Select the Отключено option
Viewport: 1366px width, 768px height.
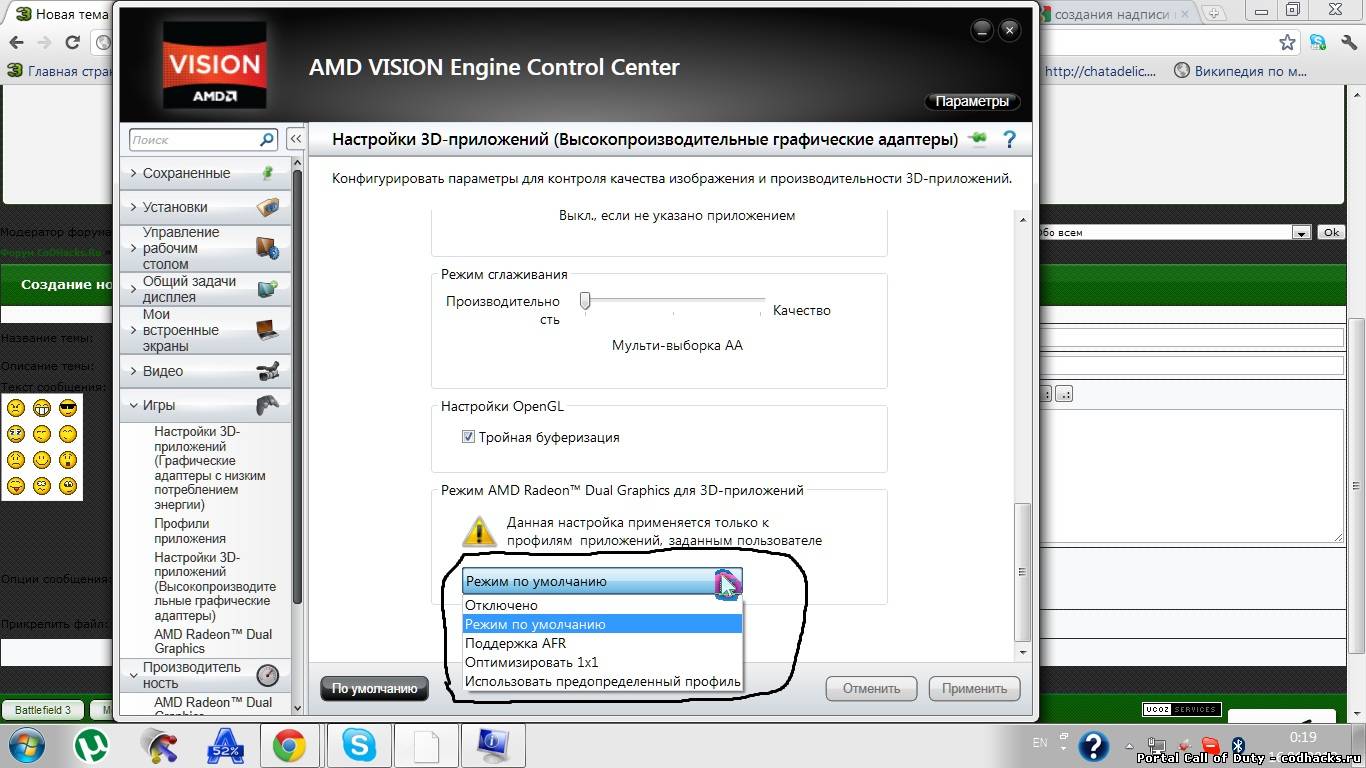[603, 605]
